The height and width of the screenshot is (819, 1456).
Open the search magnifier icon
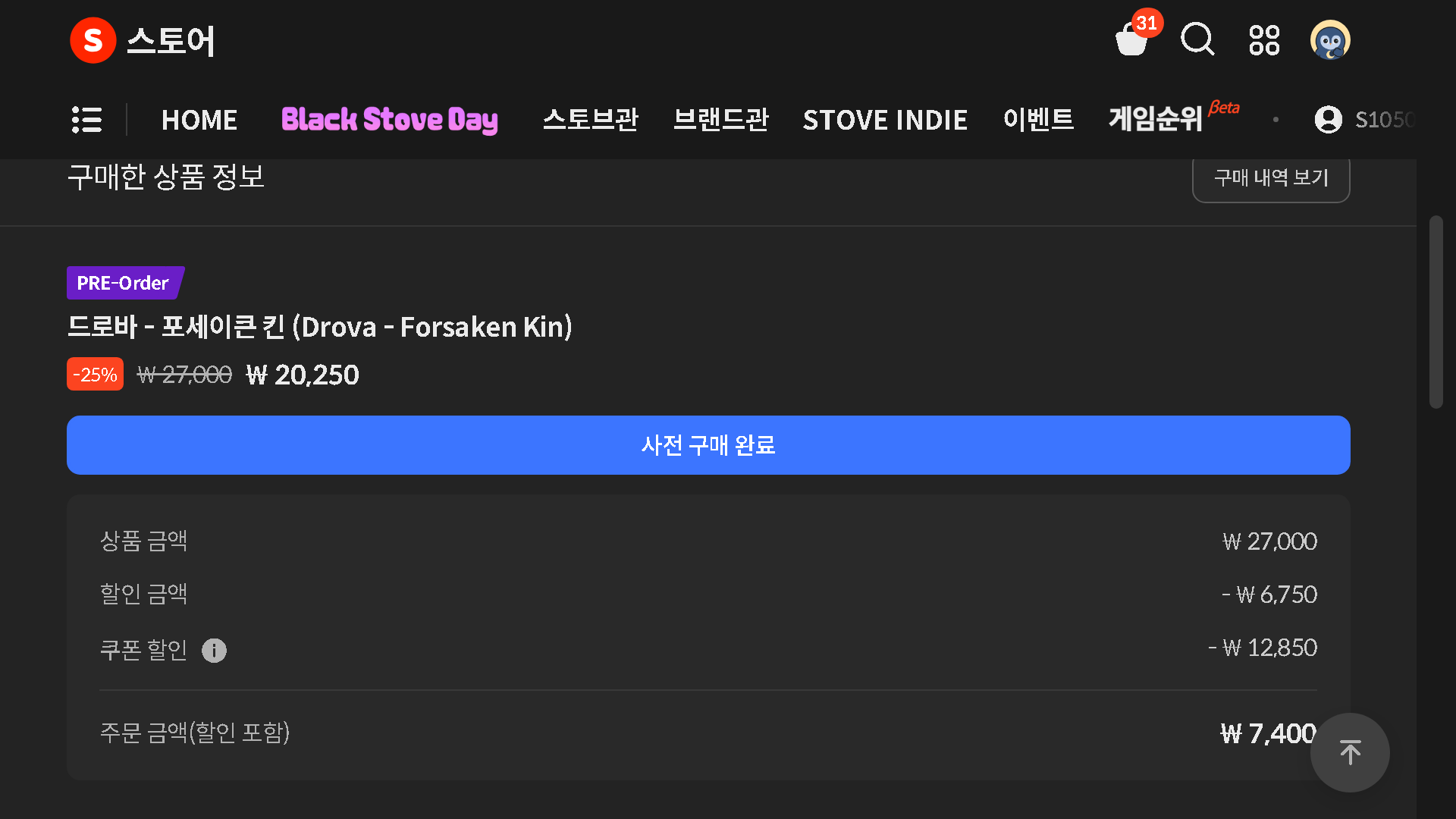click(x=1197, y=39)
